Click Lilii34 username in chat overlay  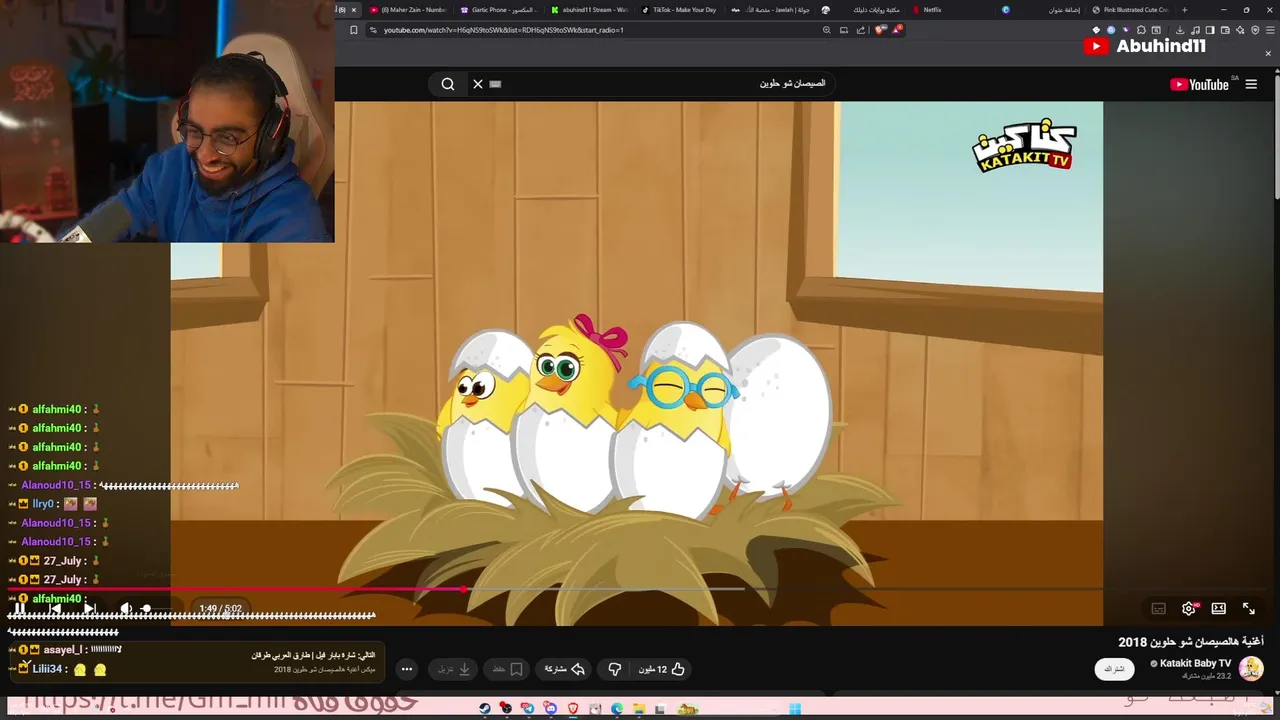(x=47, y=669)
